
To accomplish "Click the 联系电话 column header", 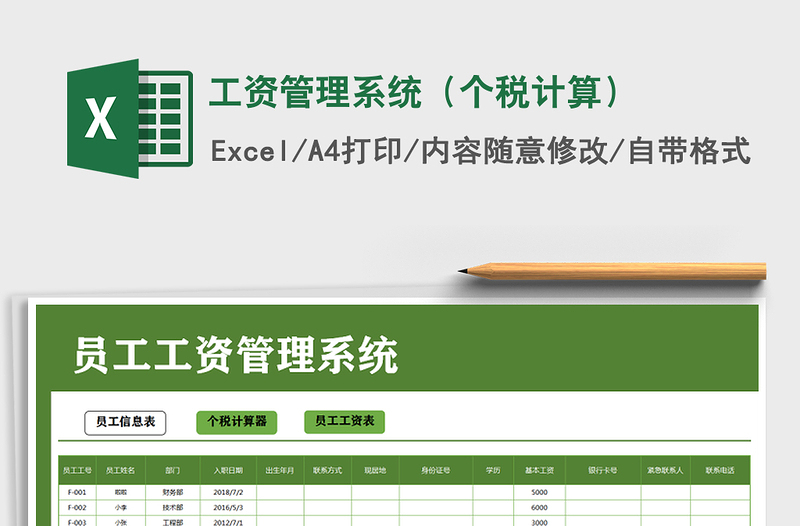I will [x=720, y=470].
